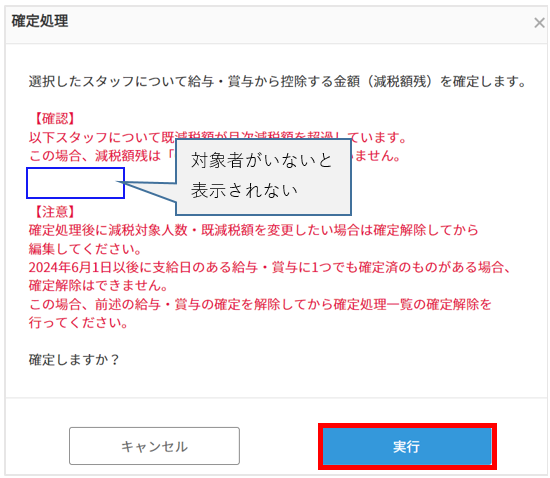Click the line starting 2024年6月1日以後
Viewport: 550px width, 478px height.
coord(269,268)
